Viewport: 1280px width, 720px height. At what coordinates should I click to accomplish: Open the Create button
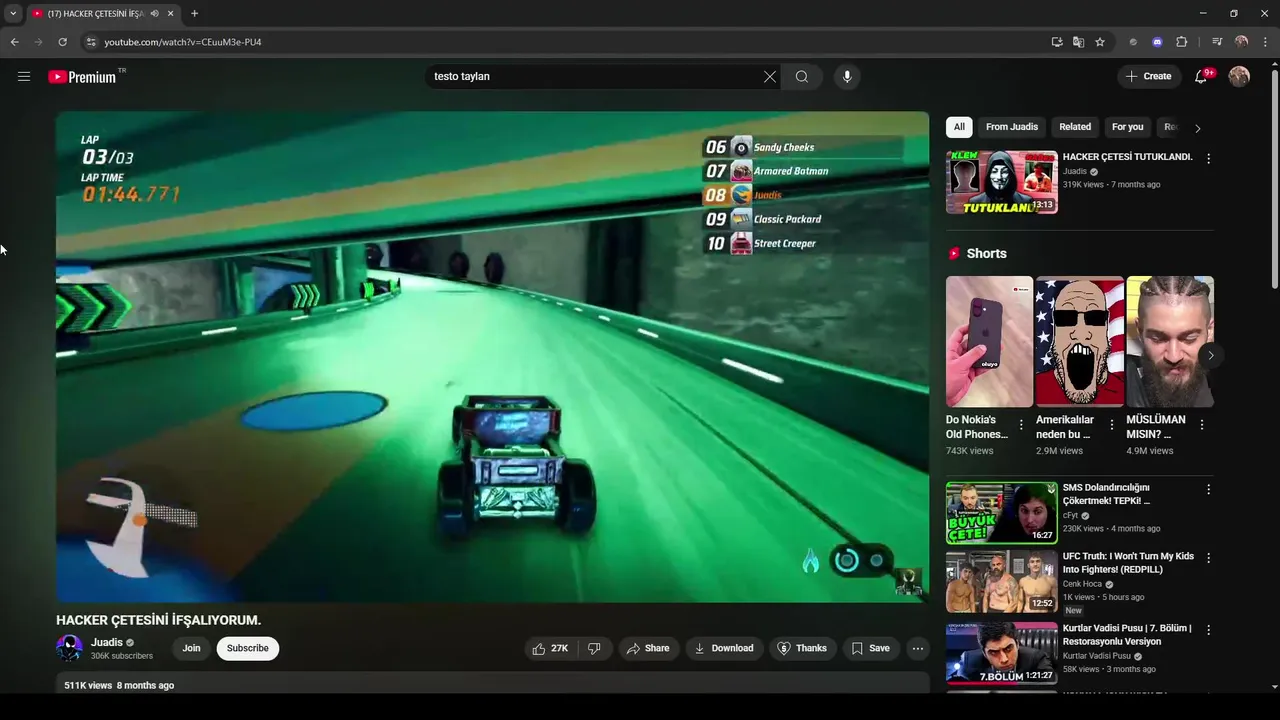1149,76
